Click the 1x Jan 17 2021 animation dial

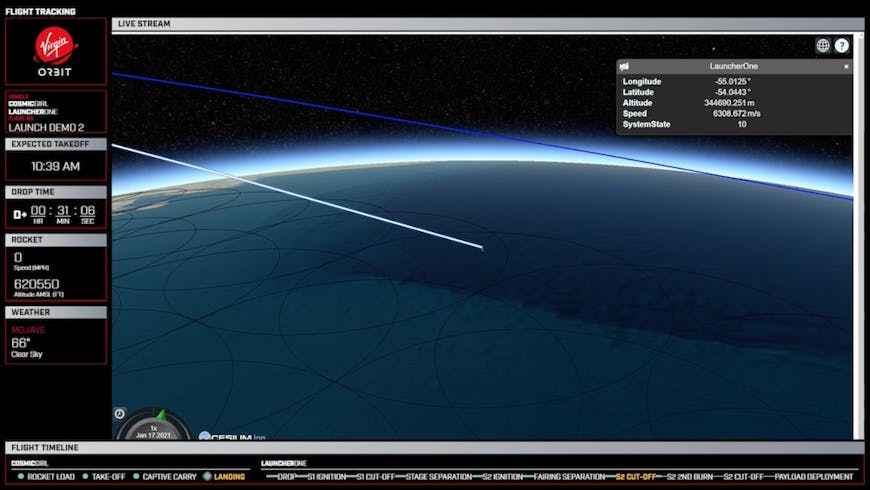154,427
